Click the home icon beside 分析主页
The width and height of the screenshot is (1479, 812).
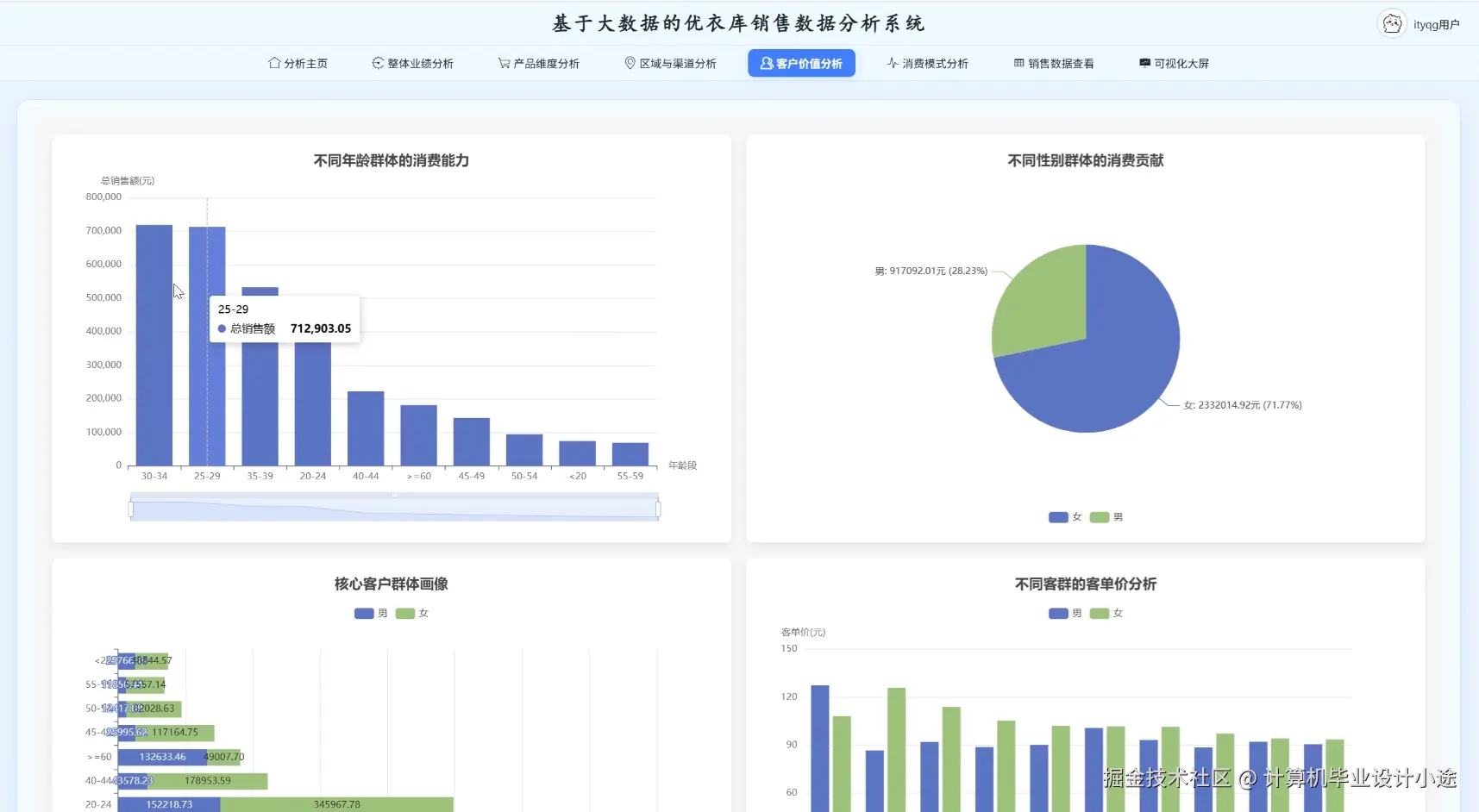pyautogui.click(x=274, y=63)
